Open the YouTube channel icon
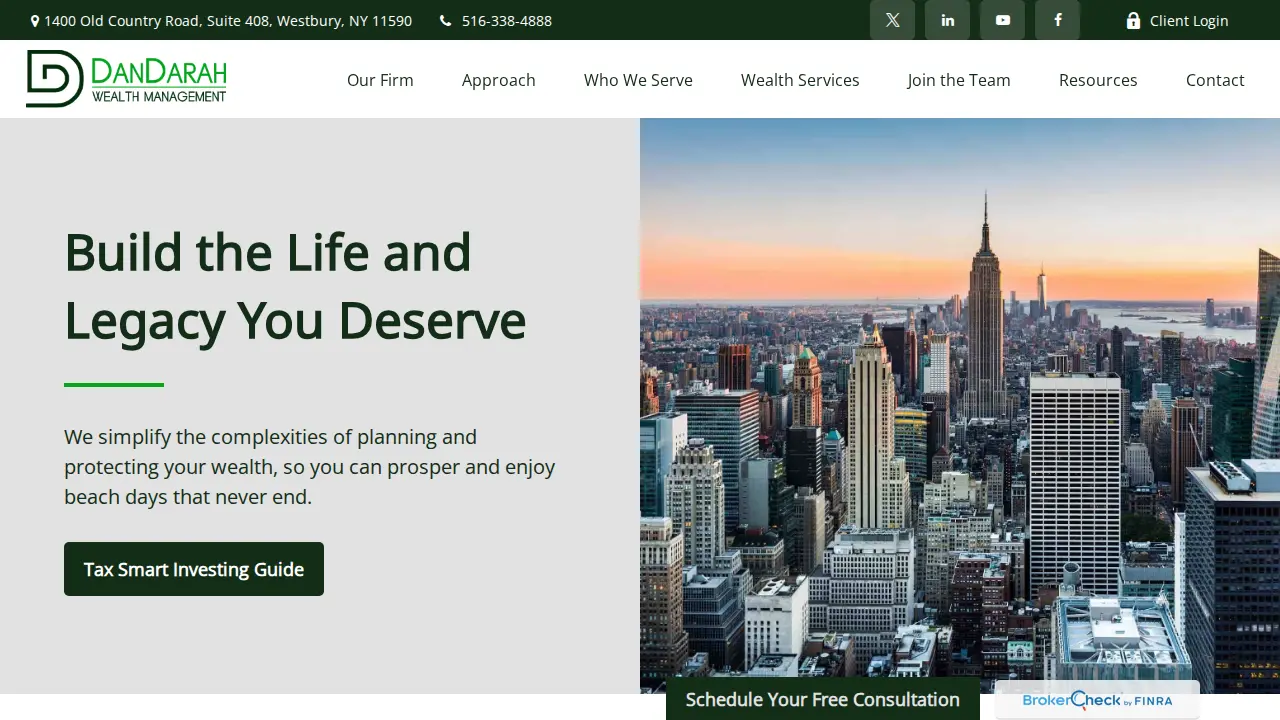This screenshot has width=1280, height=720. pyautogui.click(x=1002, y=20)
